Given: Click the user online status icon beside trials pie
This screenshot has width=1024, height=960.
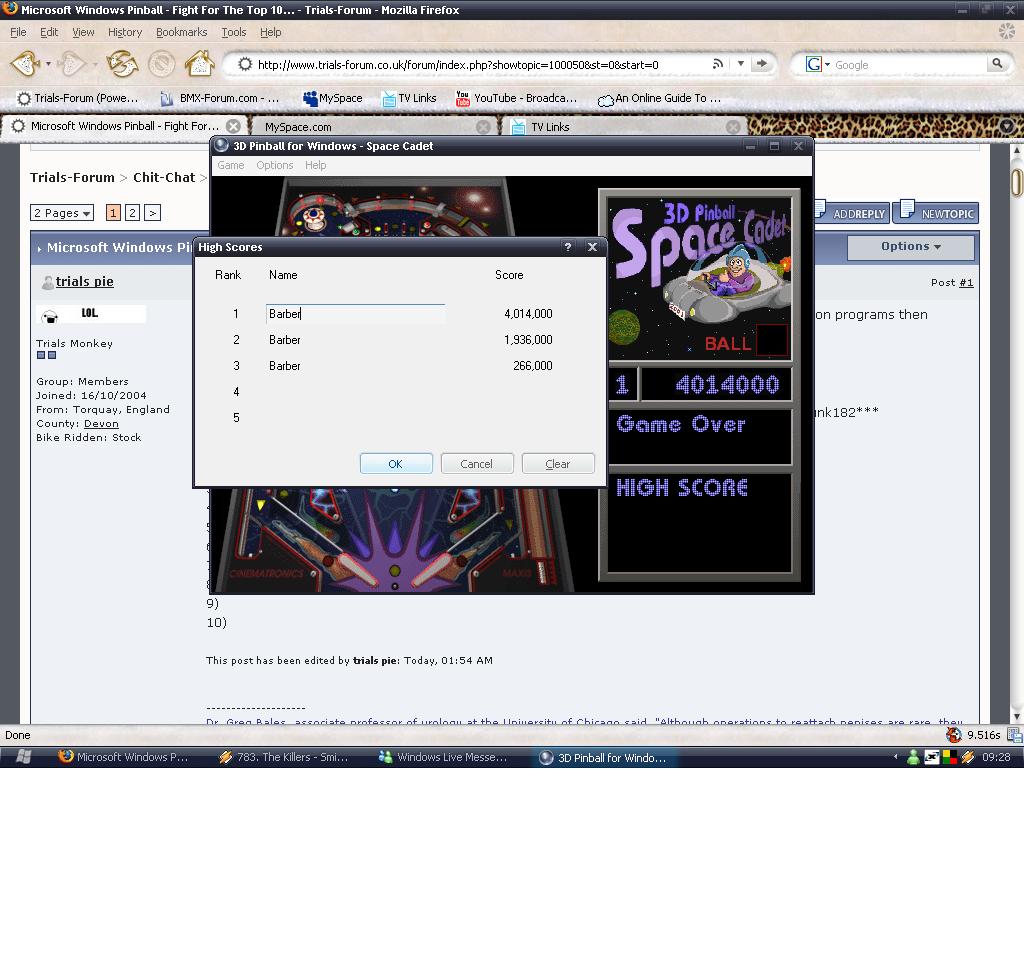Looking at the screenshot, I should [48, 282].
